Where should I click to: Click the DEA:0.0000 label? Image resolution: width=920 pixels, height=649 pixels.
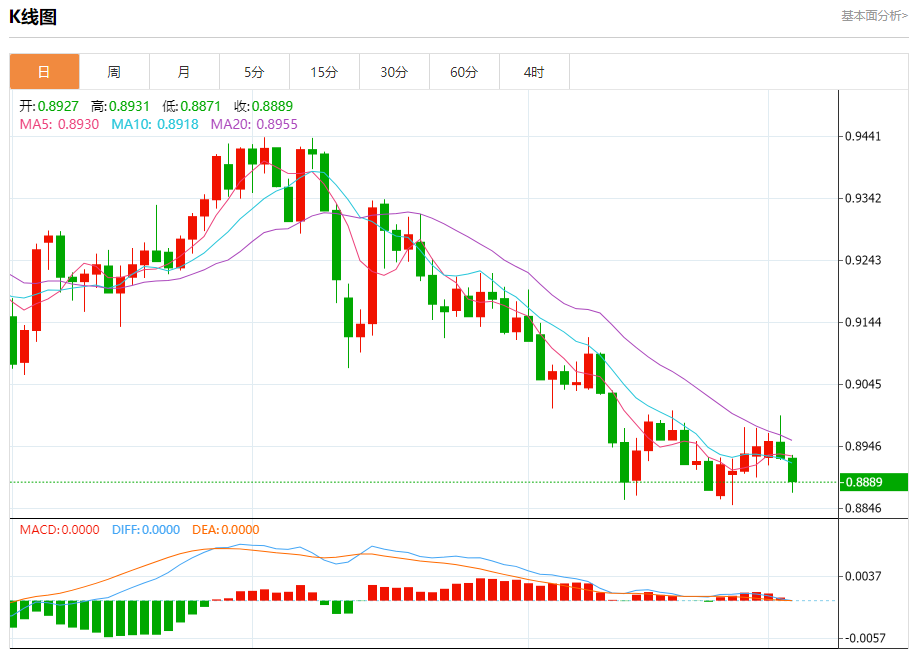[x=226, y=530]
